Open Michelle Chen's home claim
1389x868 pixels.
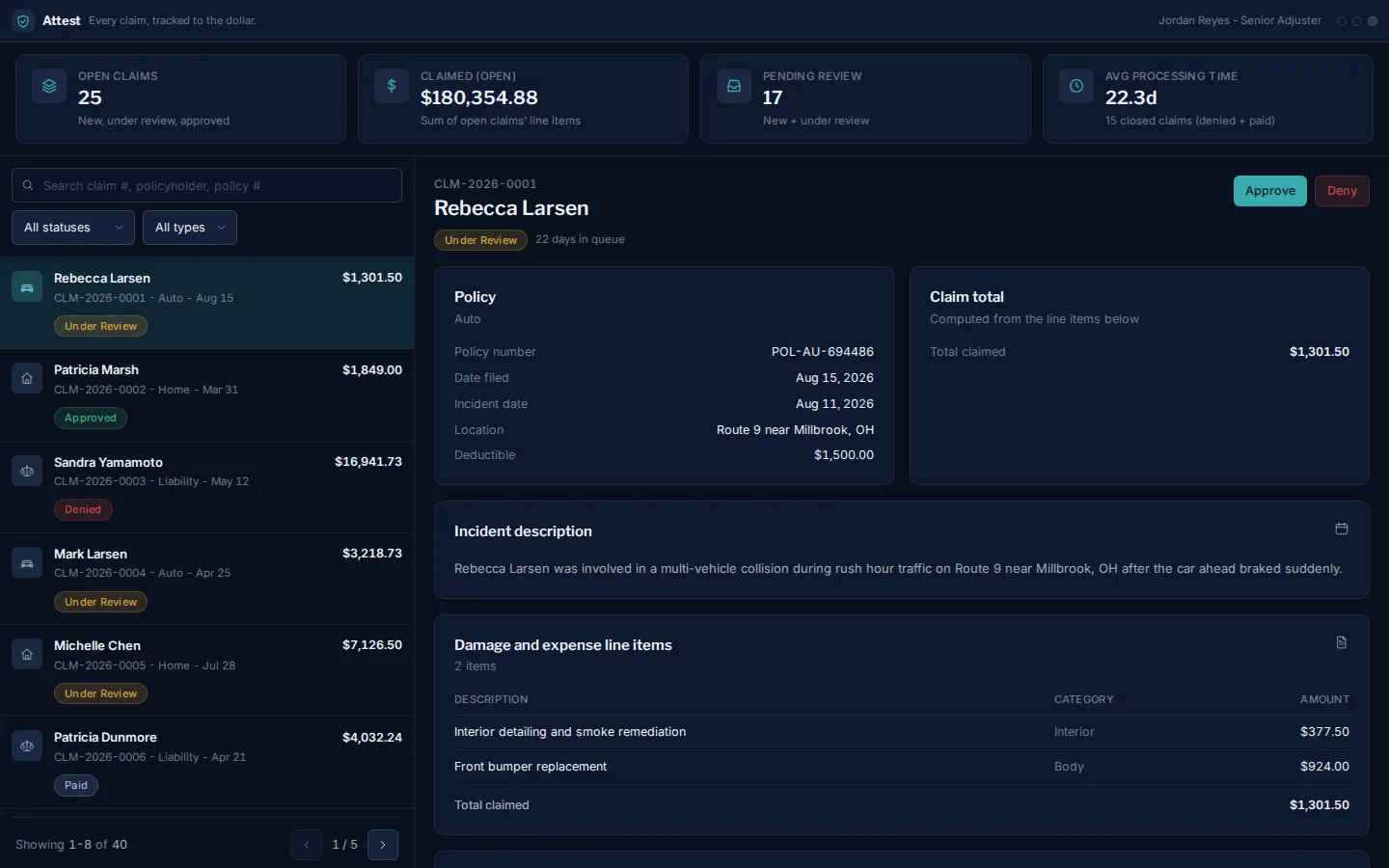point(206,671)
